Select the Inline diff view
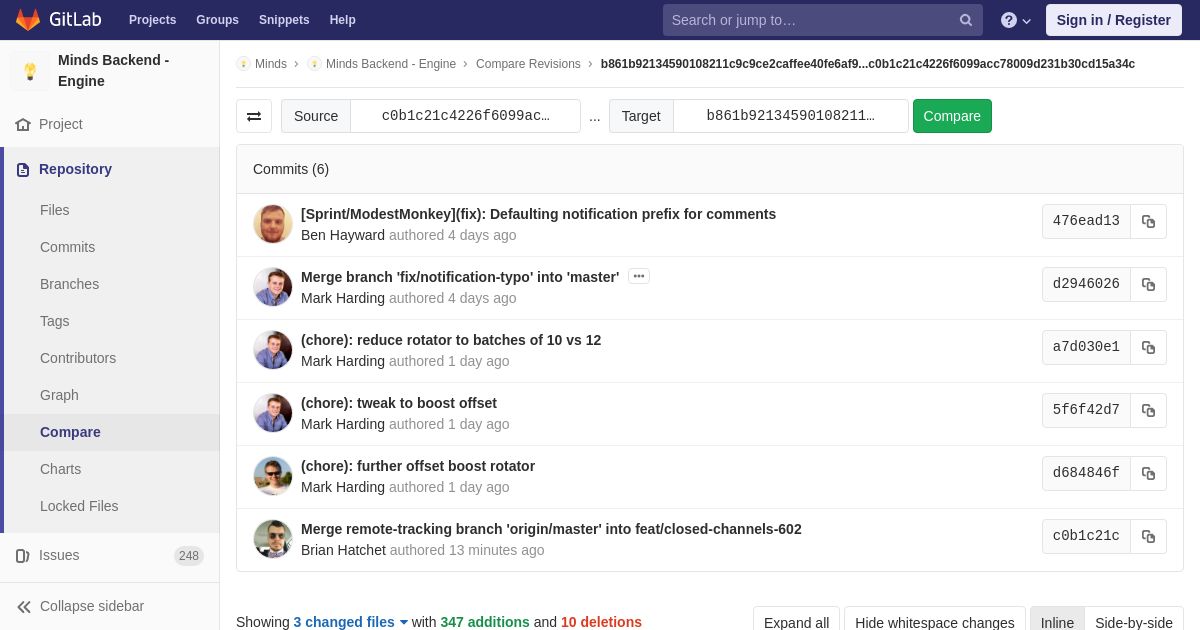 [x=1057, y=622]
